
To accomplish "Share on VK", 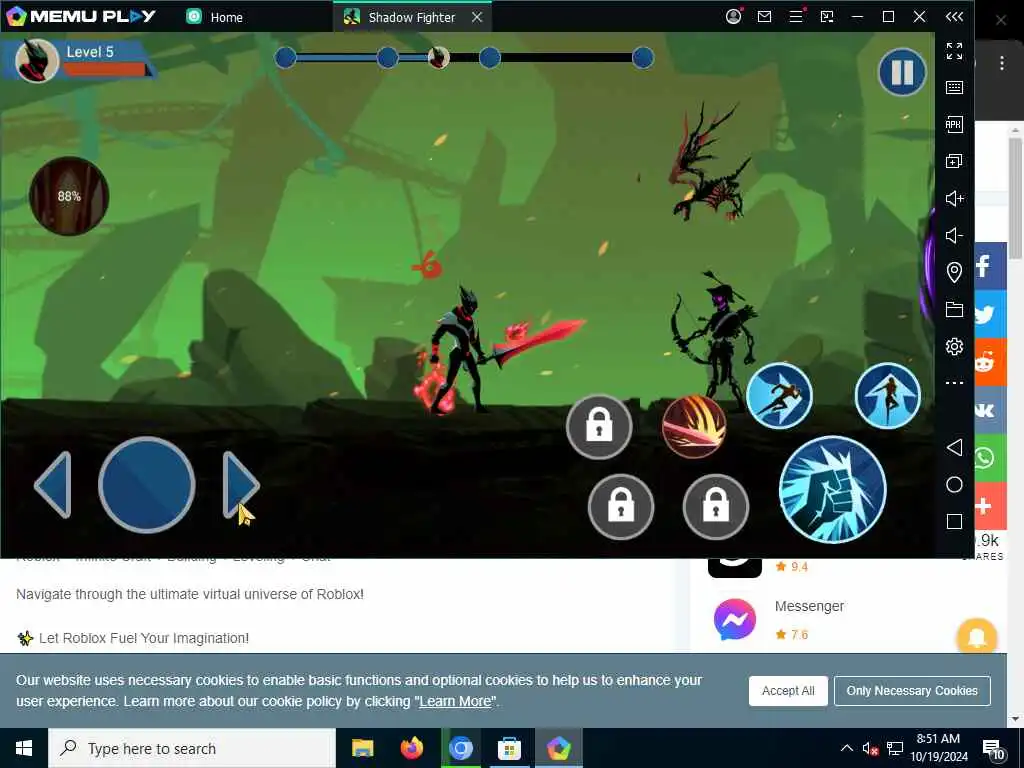I will point(989,410).
